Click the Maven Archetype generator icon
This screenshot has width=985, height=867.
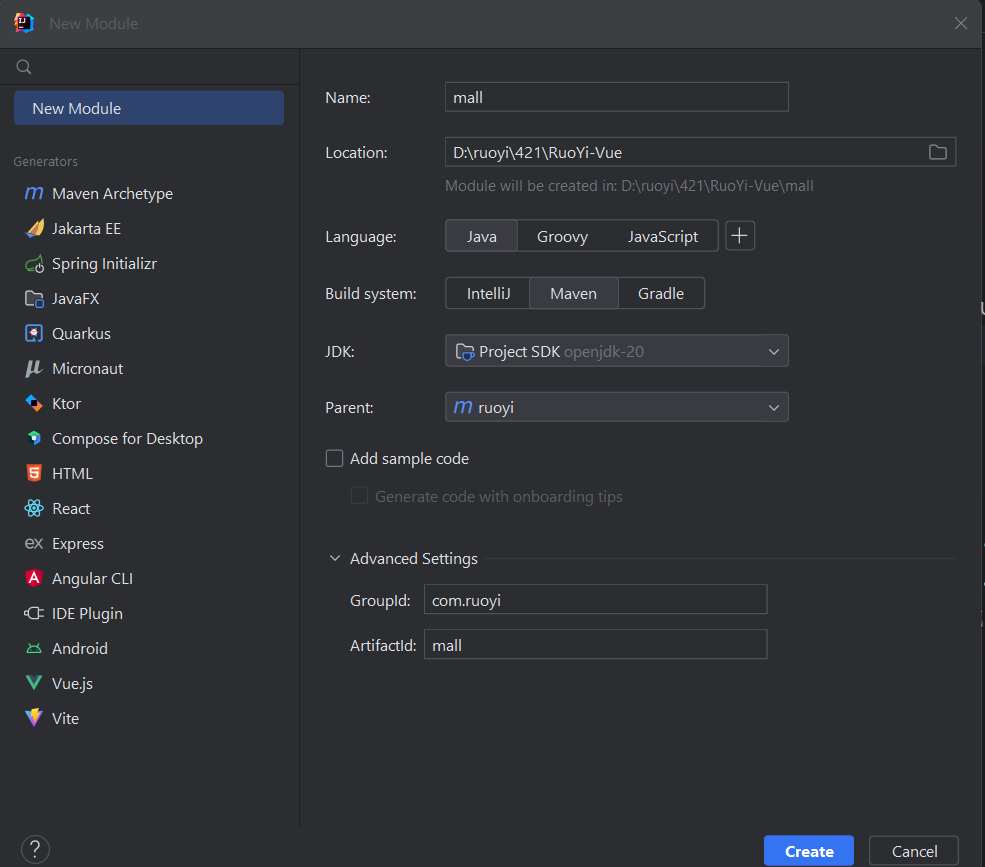pyautogui.click(x=34, y=194)
